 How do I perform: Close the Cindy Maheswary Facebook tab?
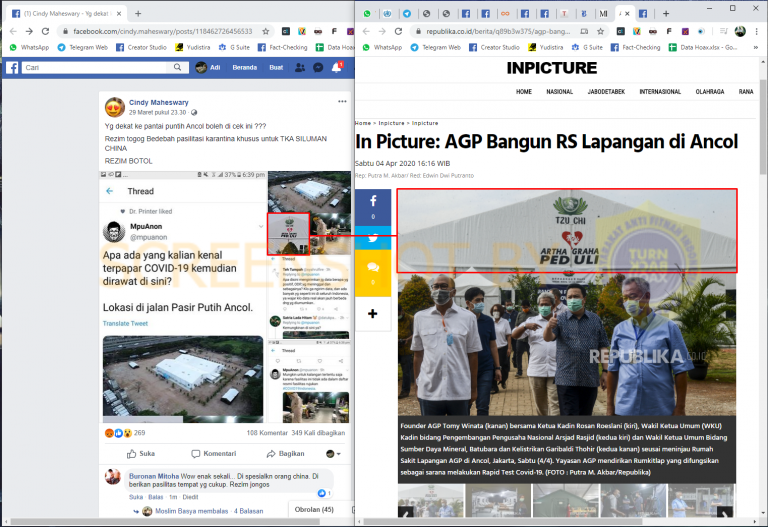120,14
